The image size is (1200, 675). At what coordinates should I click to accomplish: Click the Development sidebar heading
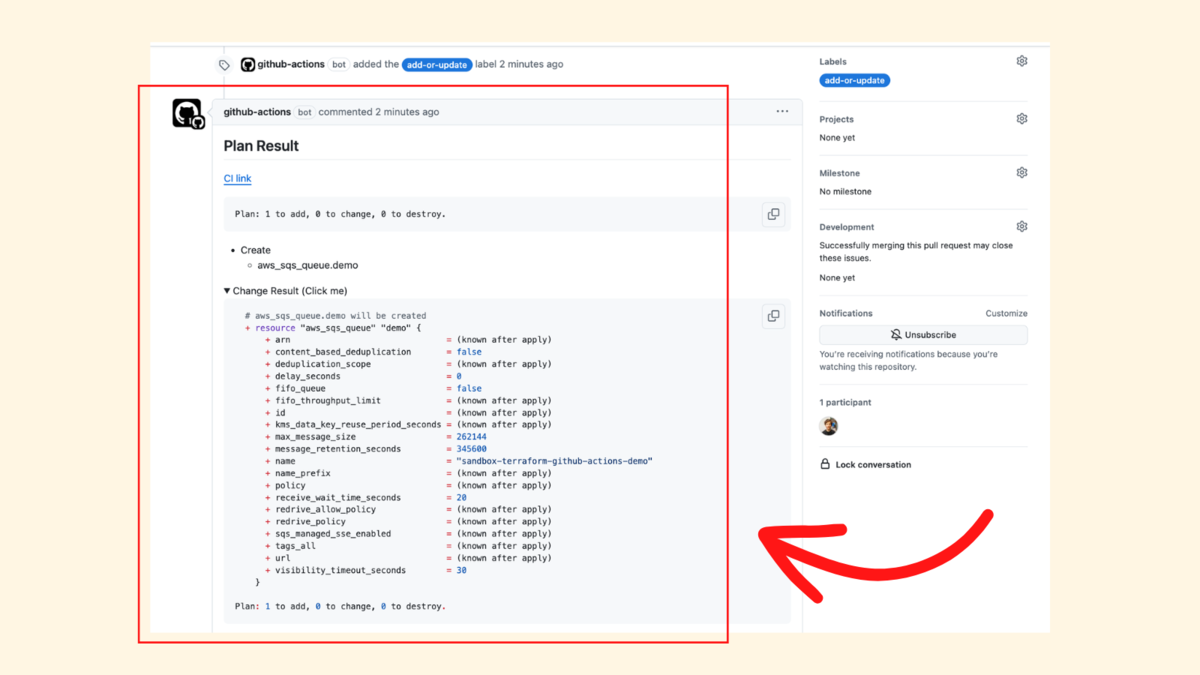pyautogui.click(x=847, y=228)
